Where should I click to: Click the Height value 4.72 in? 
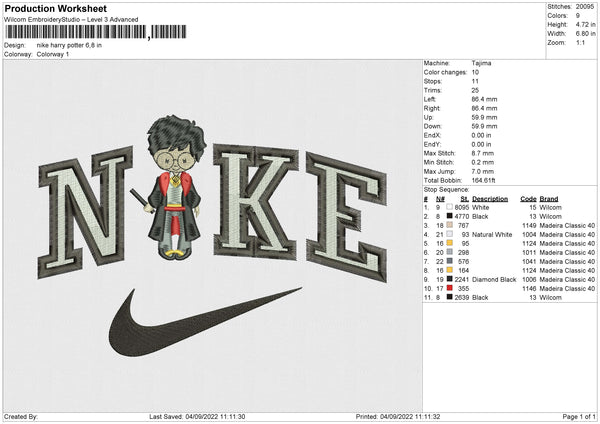pos(585,24)
